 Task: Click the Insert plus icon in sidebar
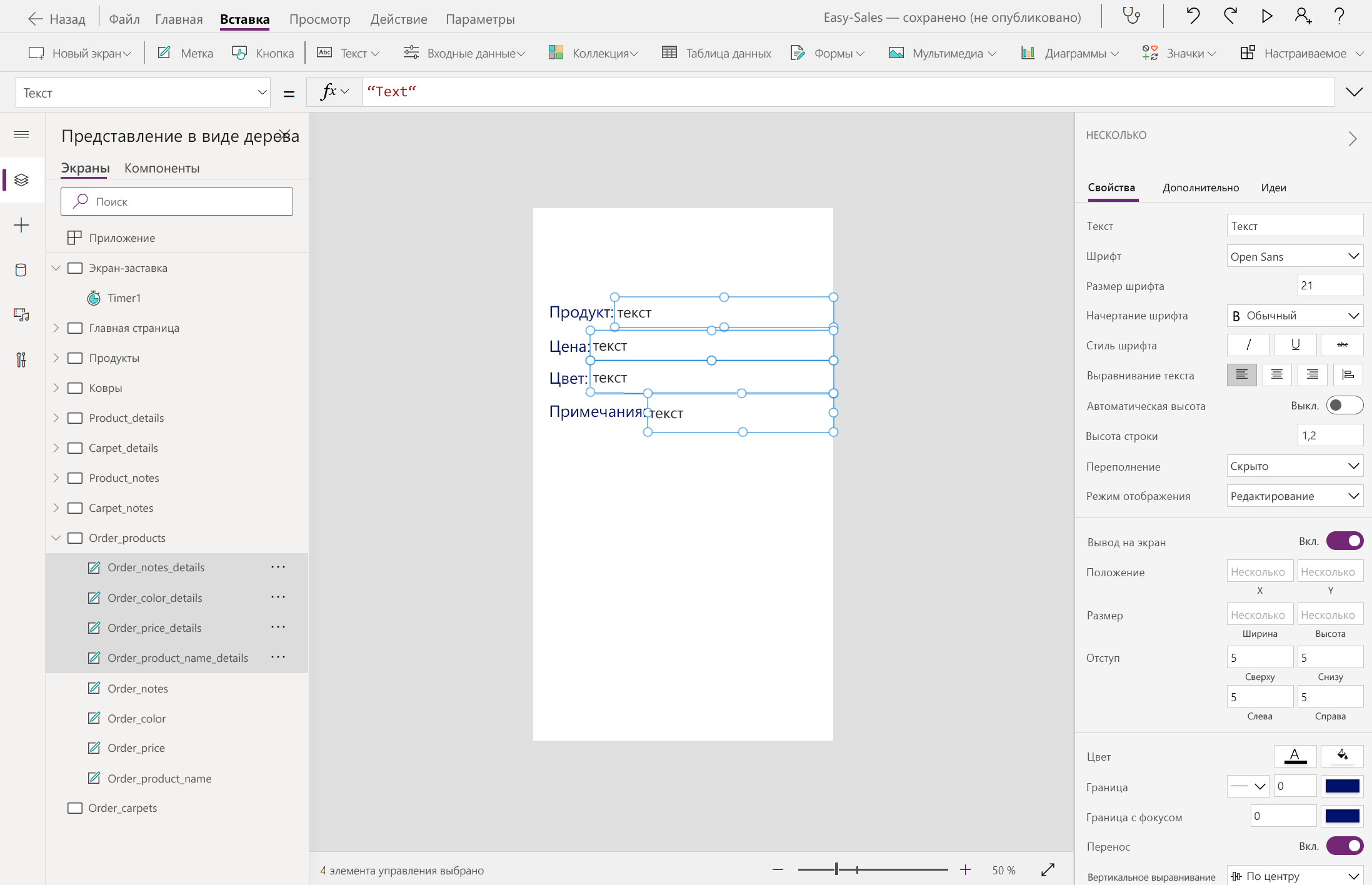[x=21, y=225]
